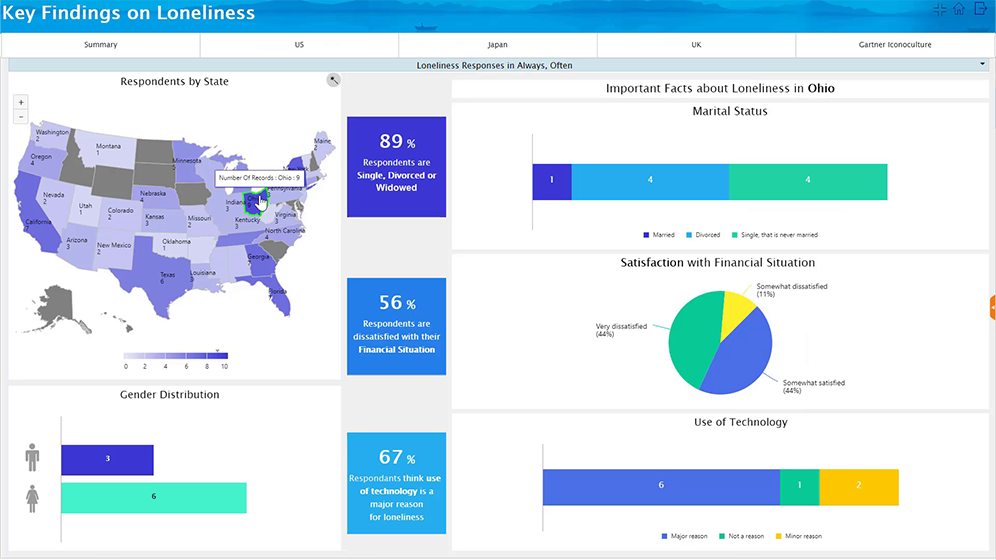Click the Major reason bar segment showing 6

(661, 487)
